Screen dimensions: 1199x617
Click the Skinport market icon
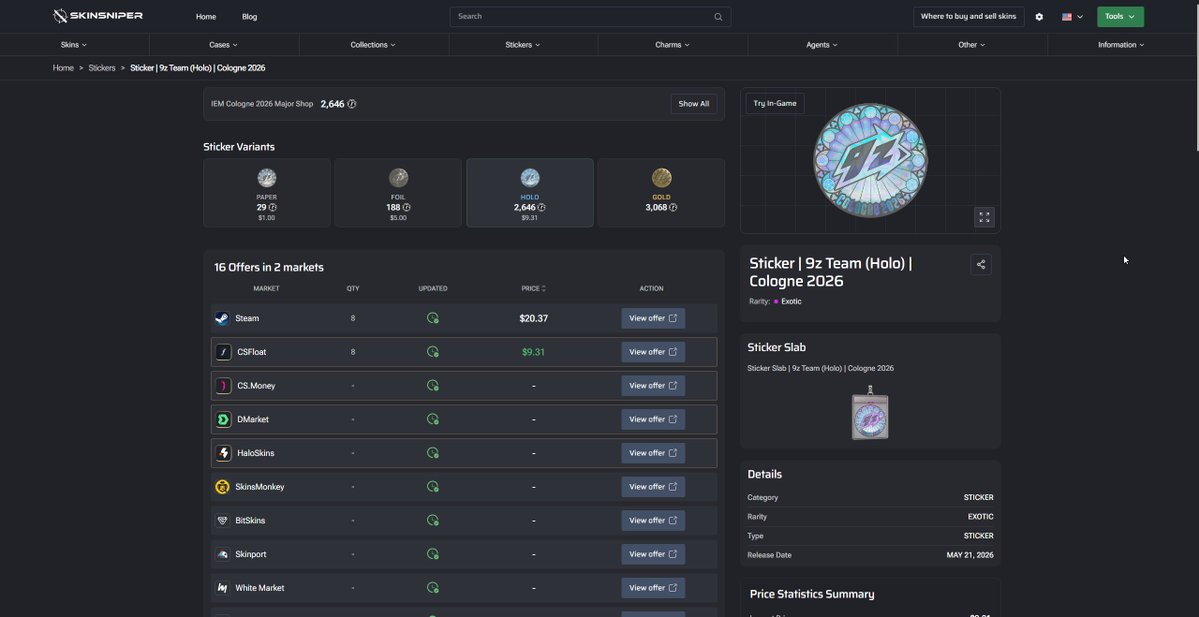[222, 554]
